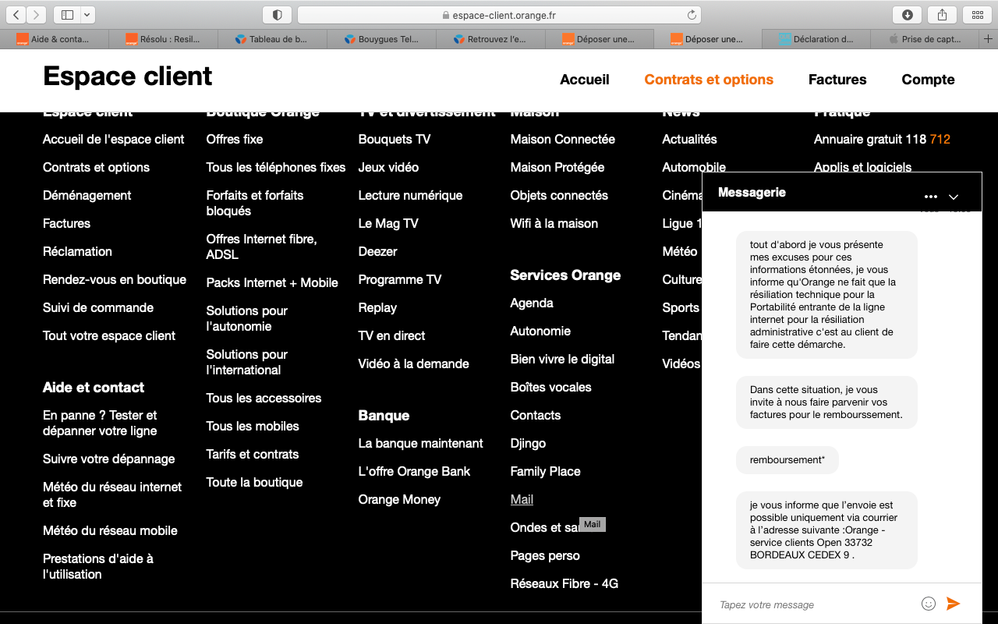Open the Safari share menu
This screenshot has width=998, height=624.
(x=942, y=15)
